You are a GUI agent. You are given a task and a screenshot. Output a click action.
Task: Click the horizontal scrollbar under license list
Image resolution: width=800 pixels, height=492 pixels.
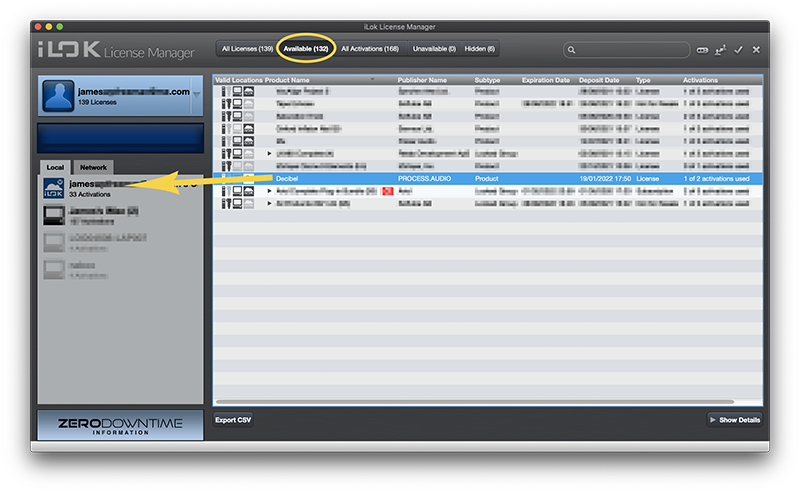[x=475, y=402]
